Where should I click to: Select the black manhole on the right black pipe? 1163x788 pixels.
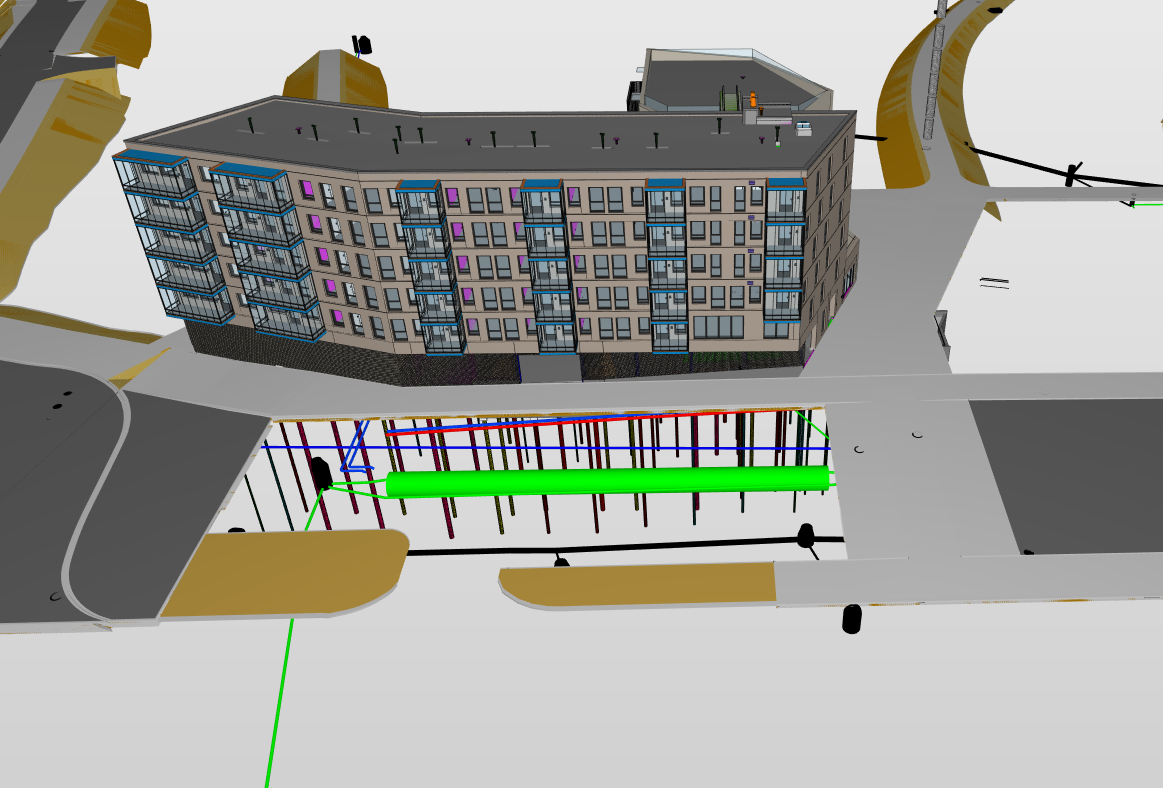pos(806,535)
